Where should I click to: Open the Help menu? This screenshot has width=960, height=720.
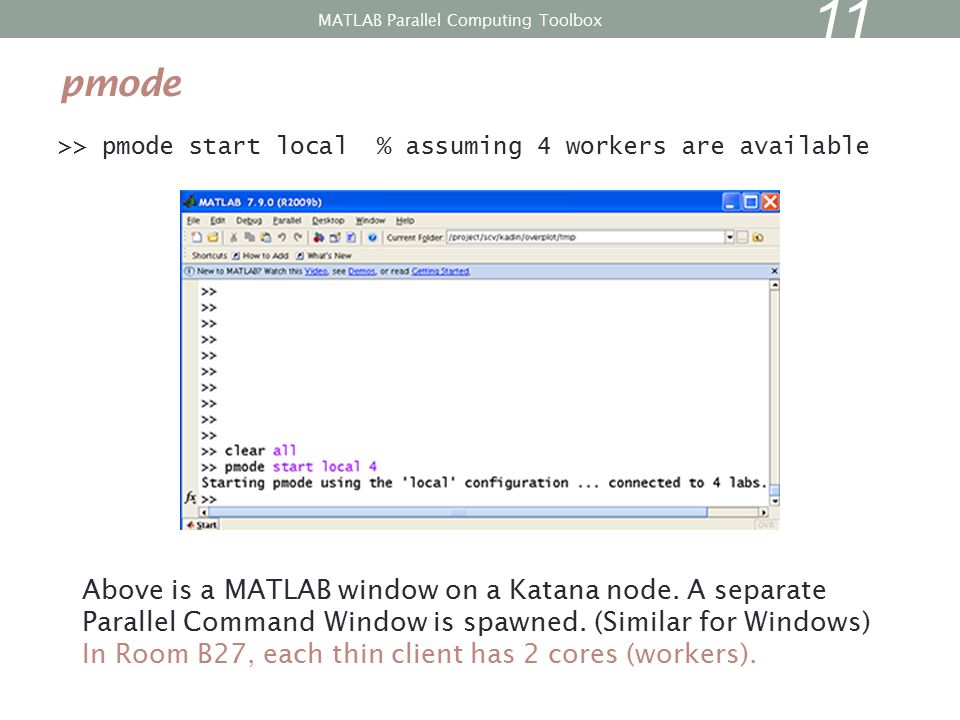coord(405,220)
